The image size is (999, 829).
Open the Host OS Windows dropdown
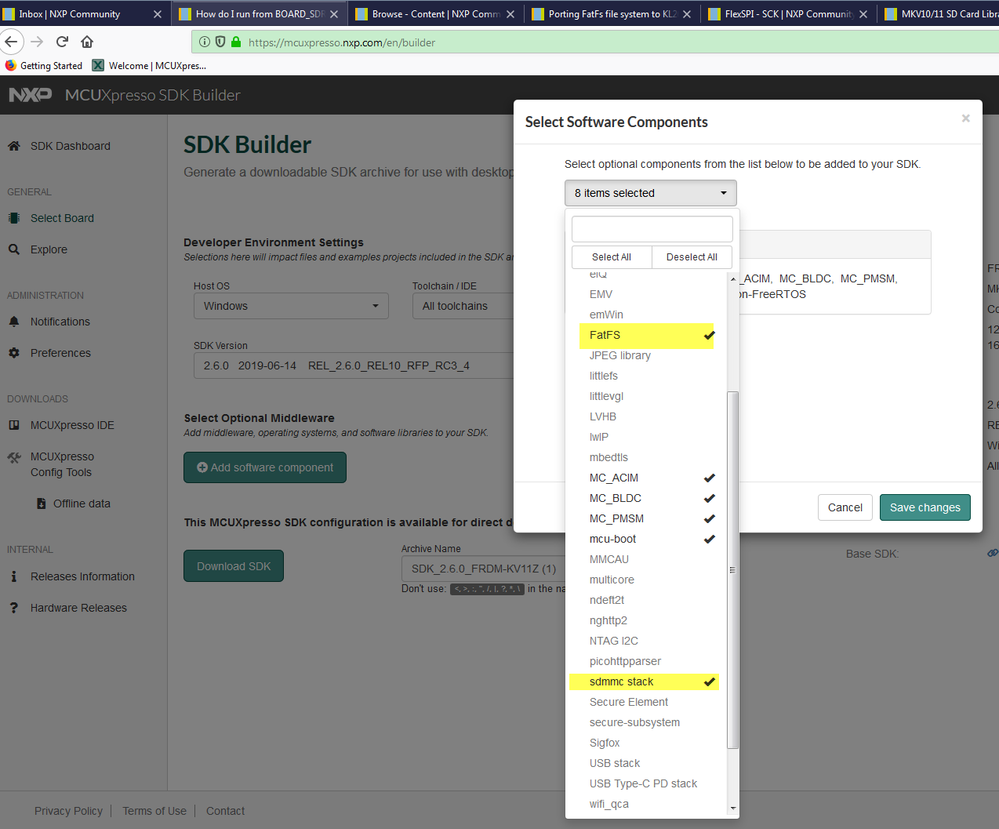click(291, 306)
